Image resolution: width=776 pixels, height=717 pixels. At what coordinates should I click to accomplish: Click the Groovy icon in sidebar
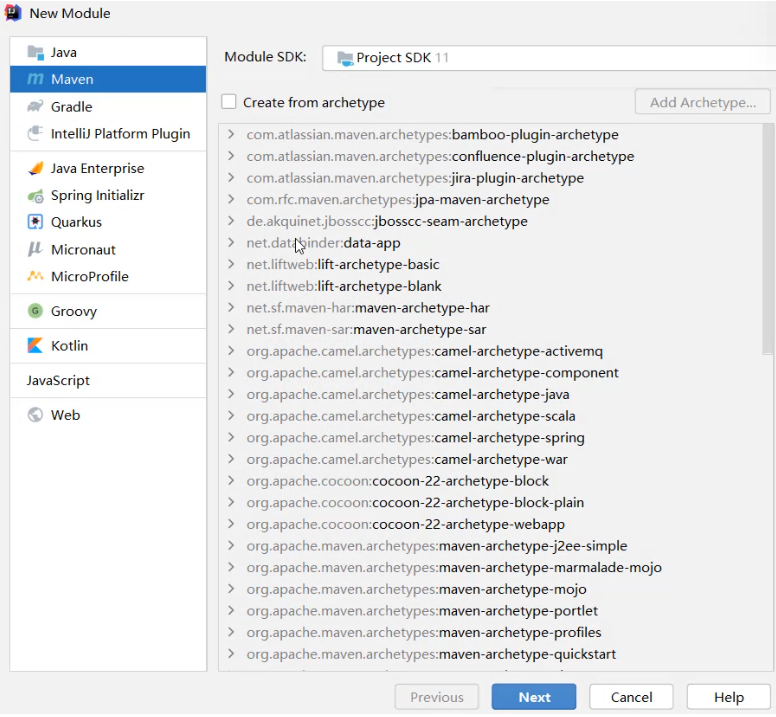point(36,312)
